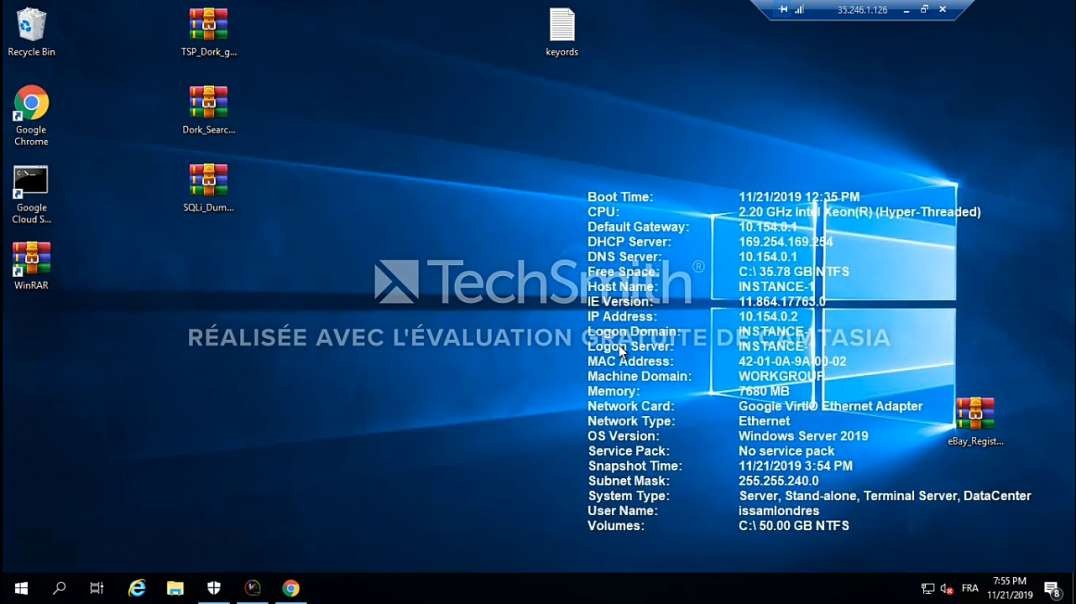The height and width of the screenshot is (604, 1076).
Task: Open File Explorer from the taskbar
Action: coord(175,588)
